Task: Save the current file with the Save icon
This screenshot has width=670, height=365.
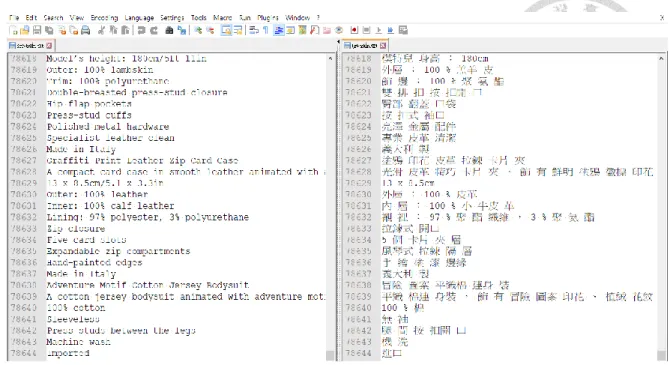Action: [37, 30]
